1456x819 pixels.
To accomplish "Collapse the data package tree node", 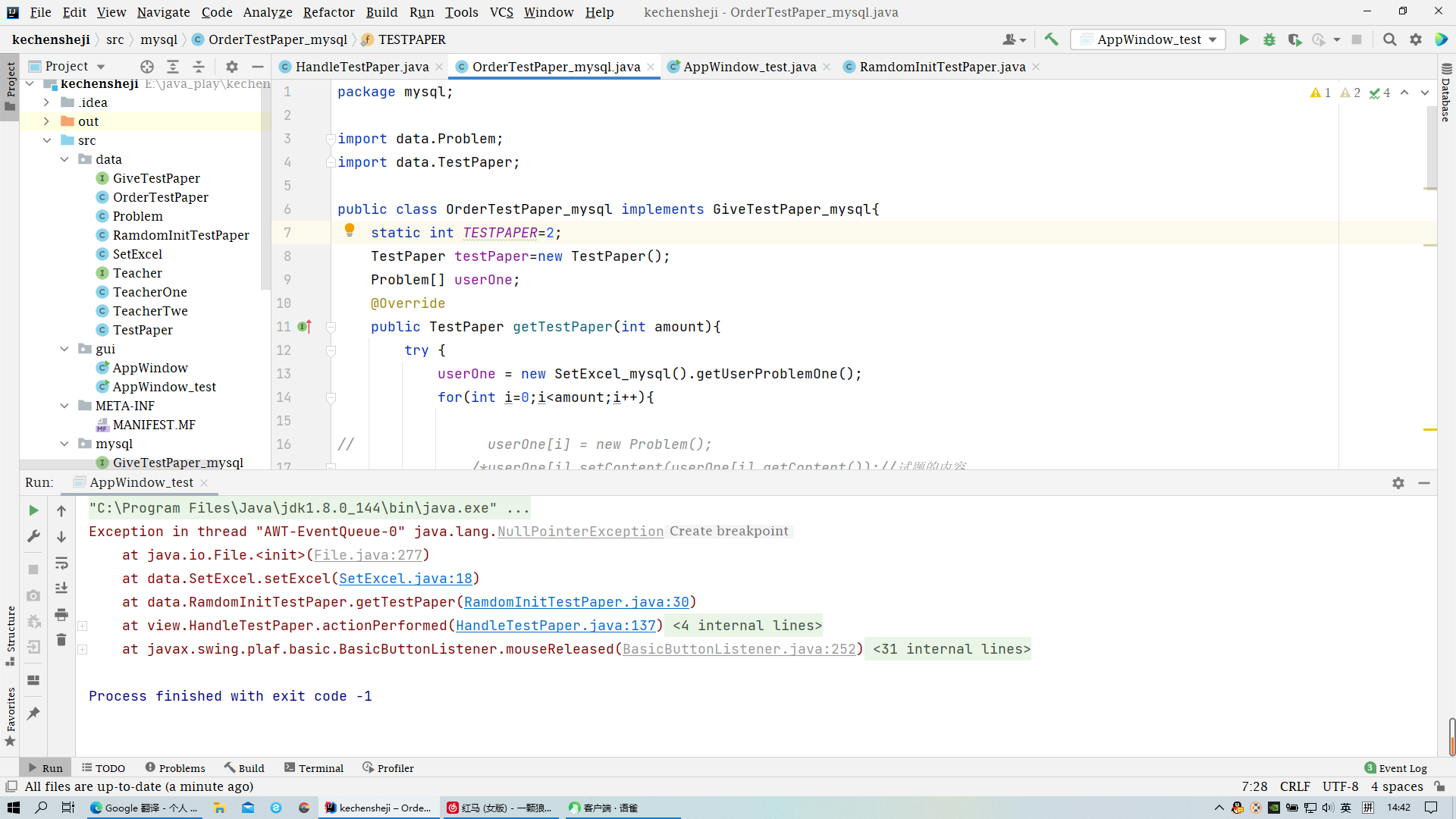I will tap(64, 159).
